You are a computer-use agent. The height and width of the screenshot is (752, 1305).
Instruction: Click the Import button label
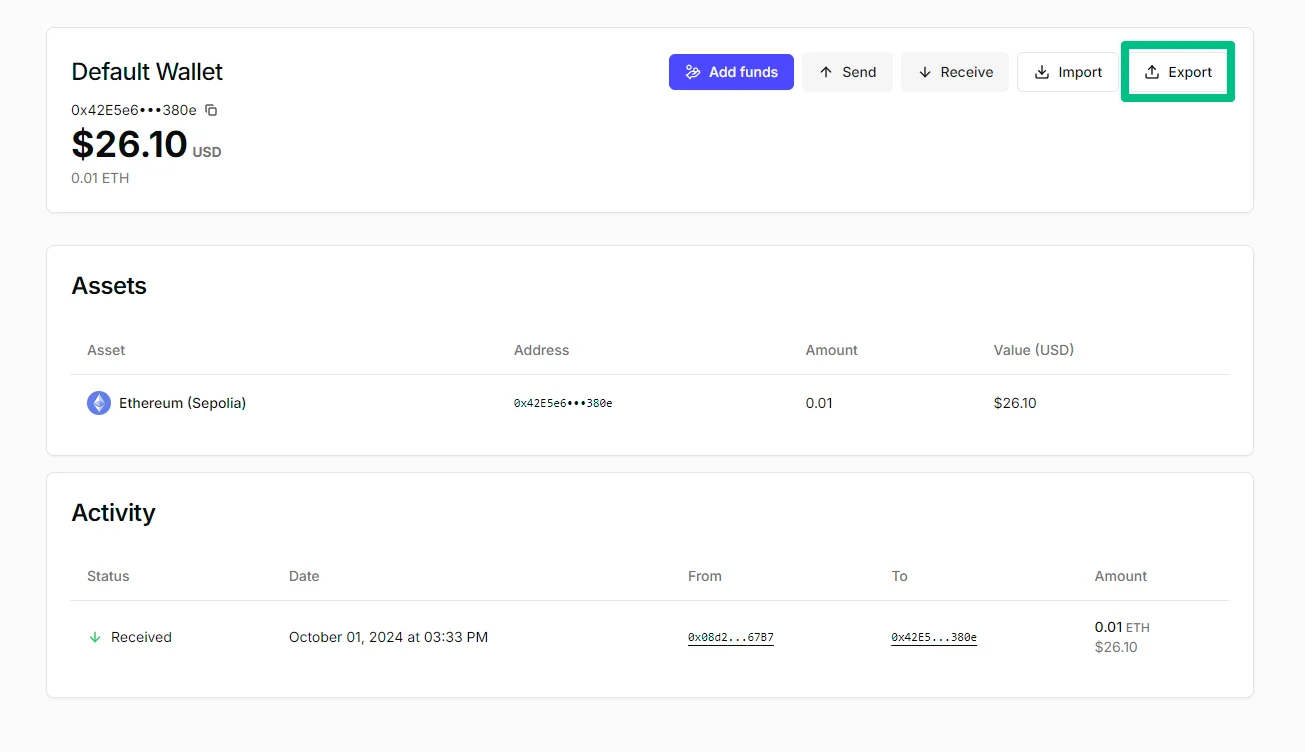(x=1080, y=72)
